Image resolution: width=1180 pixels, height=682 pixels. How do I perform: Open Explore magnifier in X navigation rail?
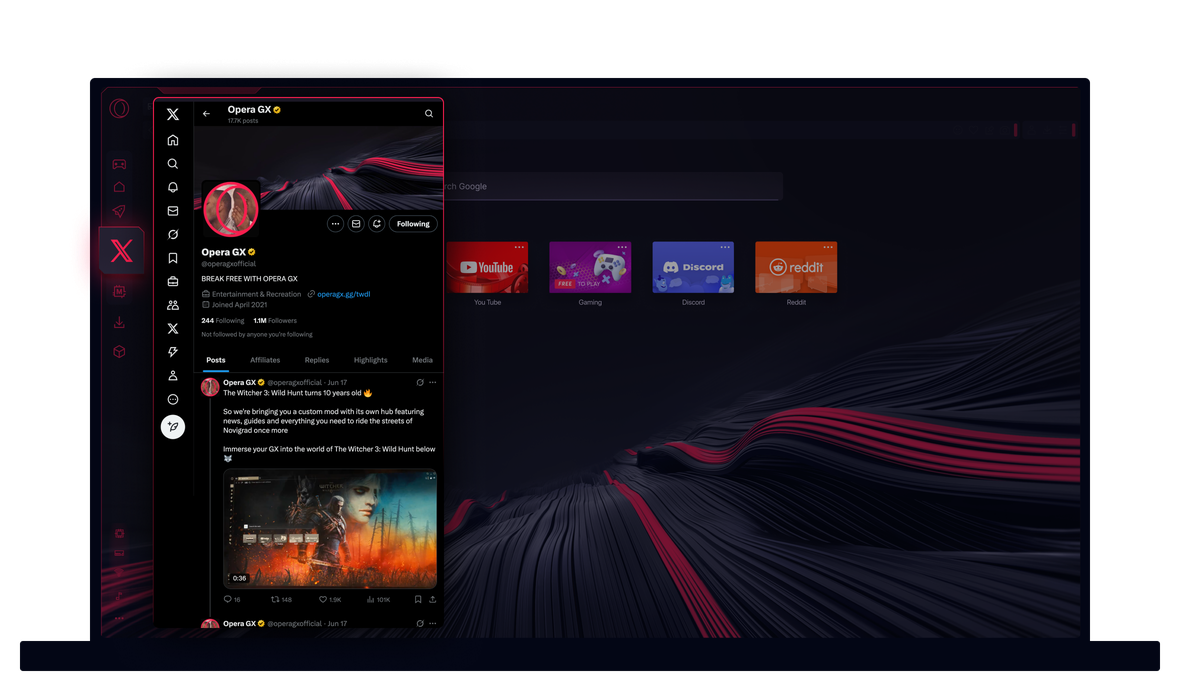(x=172, y=163)
